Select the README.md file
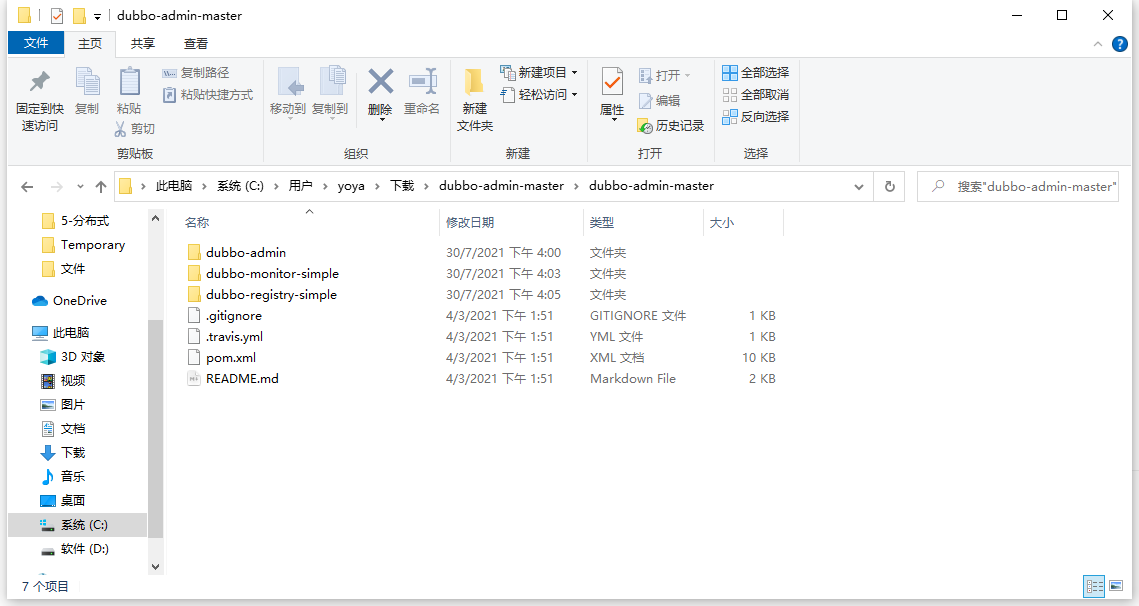This screenshot has height=606, width=1139. [x=242, y=379]
